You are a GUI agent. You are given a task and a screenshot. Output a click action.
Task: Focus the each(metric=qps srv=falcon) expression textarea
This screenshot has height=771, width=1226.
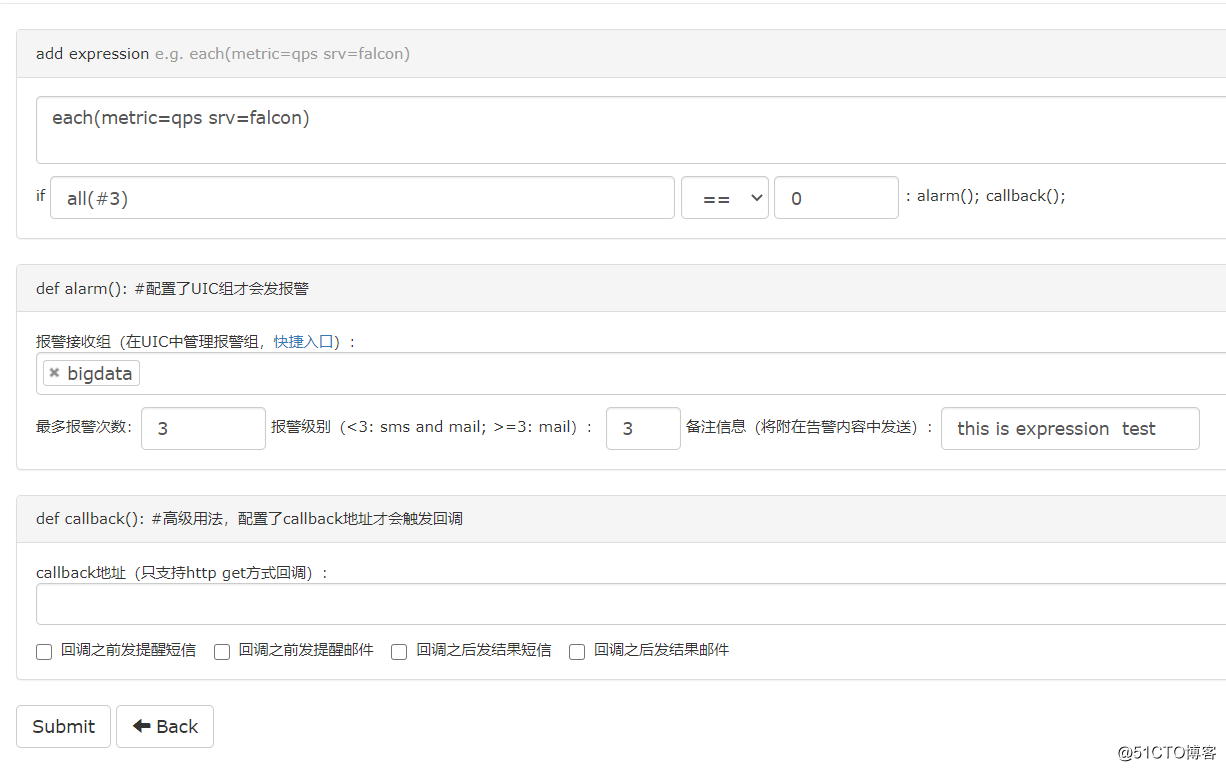point(631,130)
